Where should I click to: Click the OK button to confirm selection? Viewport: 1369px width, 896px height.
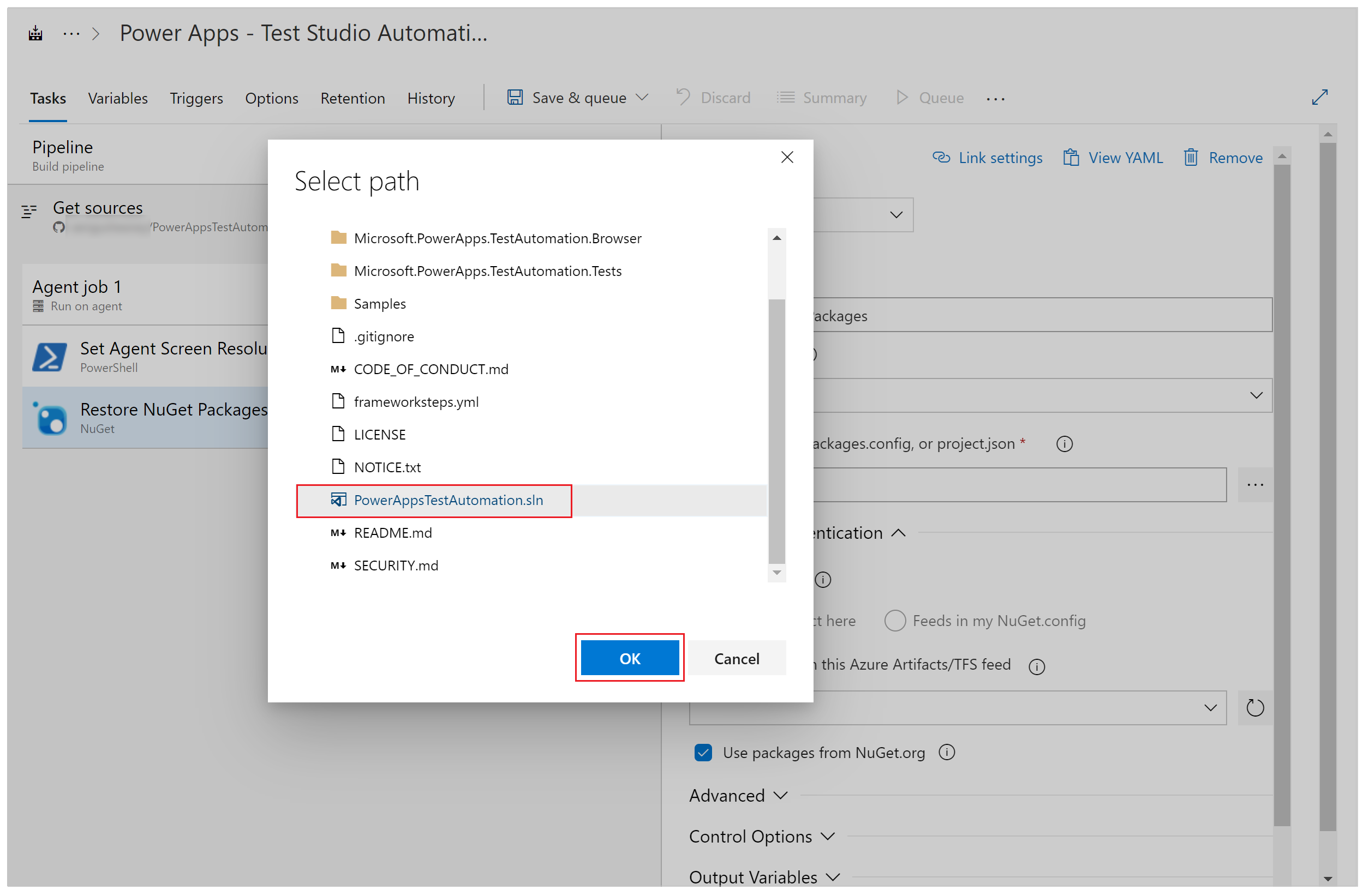click(629, 658)
